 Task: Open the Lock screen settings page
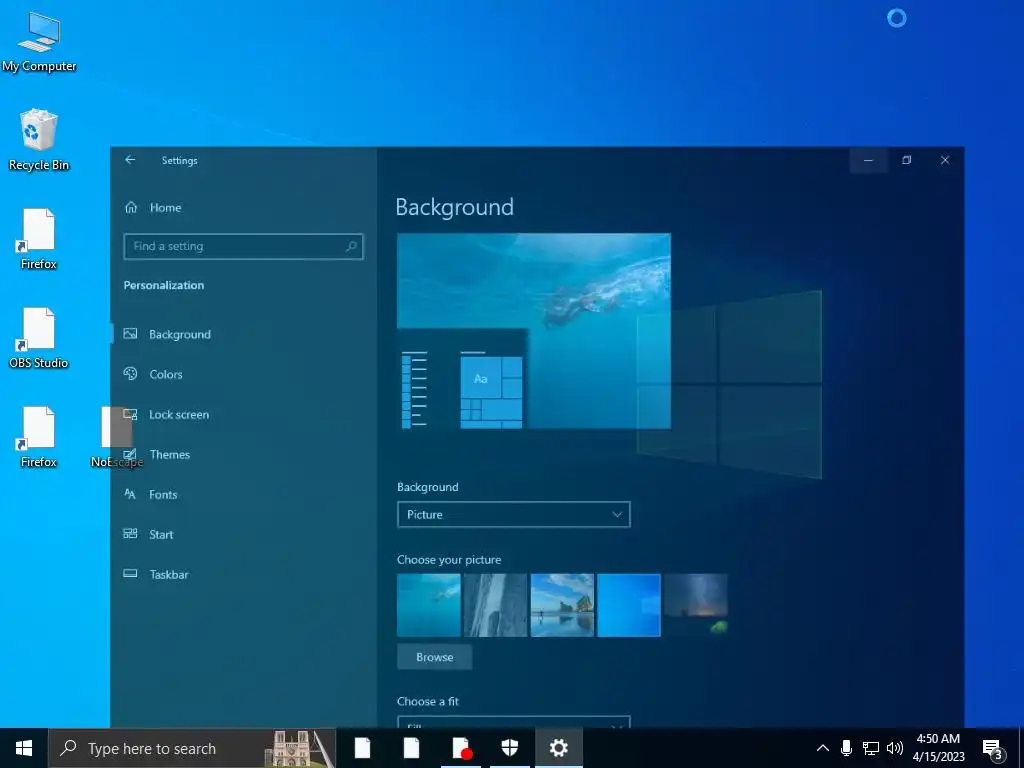tap(178, 415)
